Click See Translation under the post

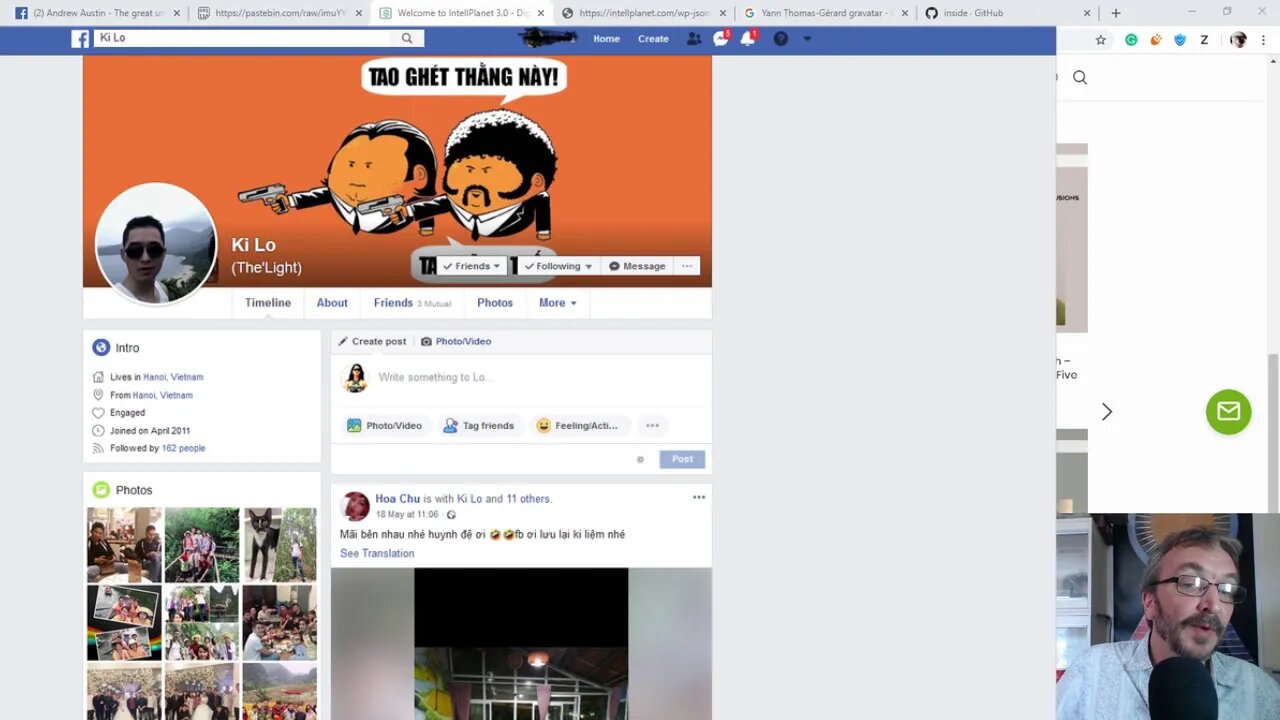(377, 553)
